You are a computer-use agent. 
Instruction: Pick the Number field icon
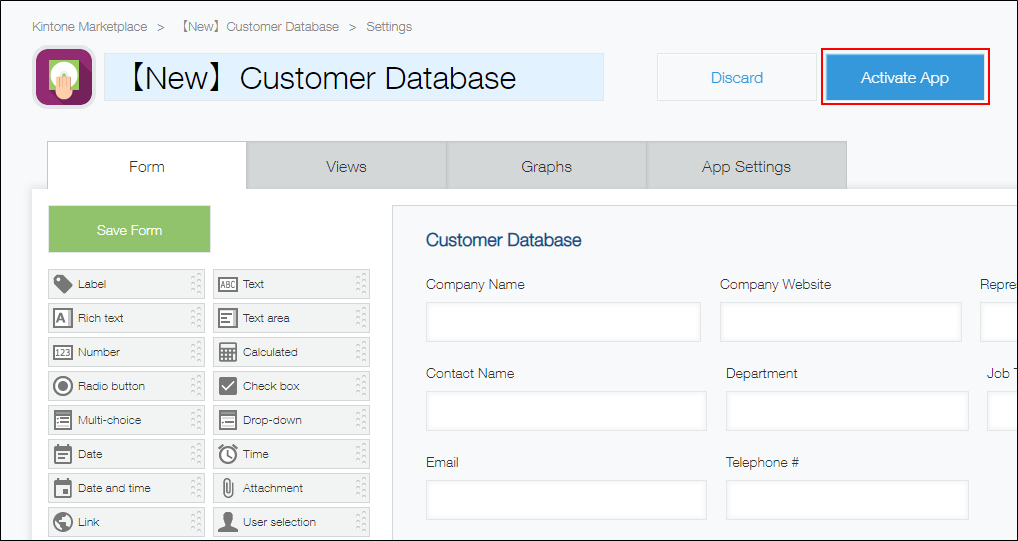[x=62, y=352]
